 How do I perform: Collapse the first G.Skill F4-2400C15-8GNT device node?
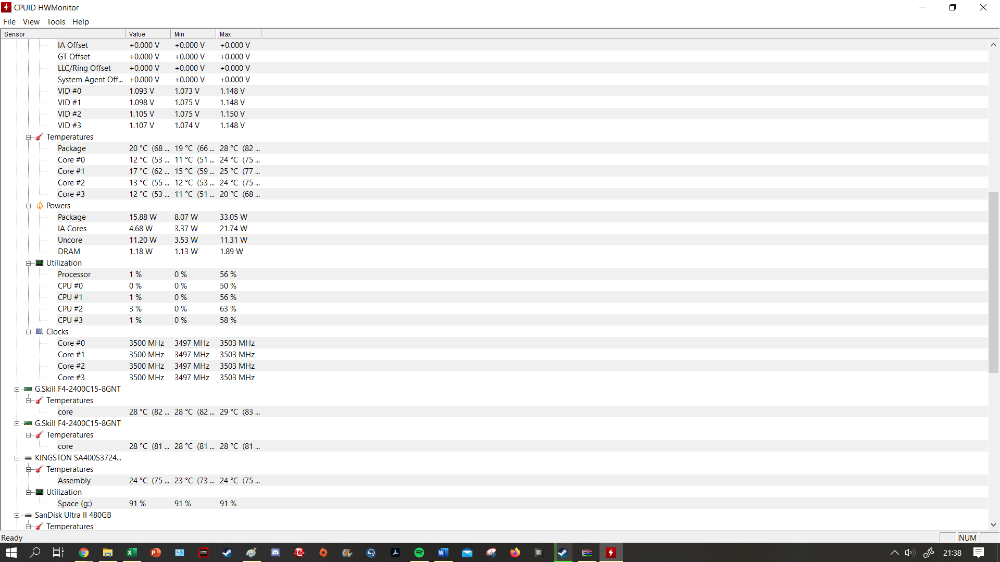17,389
